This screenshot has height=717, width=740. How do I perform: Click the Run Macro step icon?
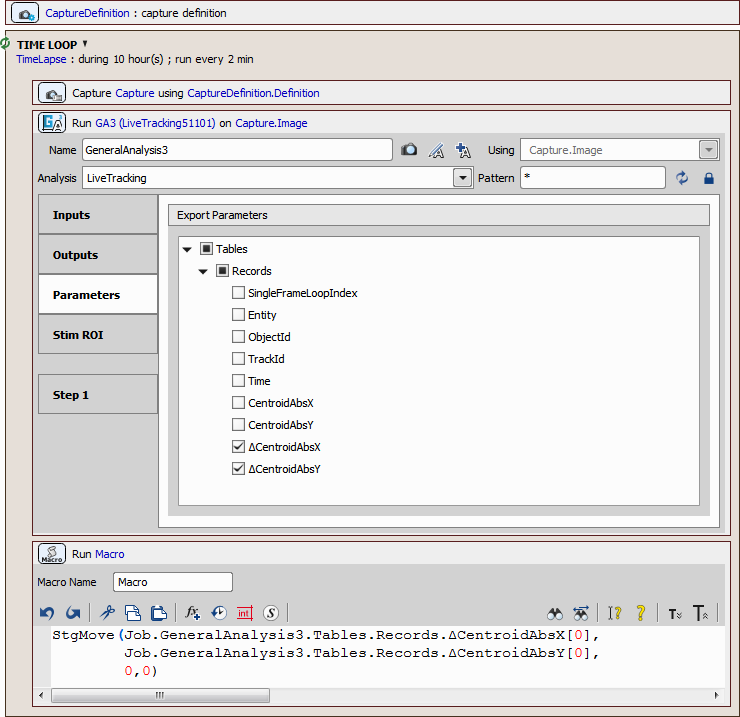point(52,554)
